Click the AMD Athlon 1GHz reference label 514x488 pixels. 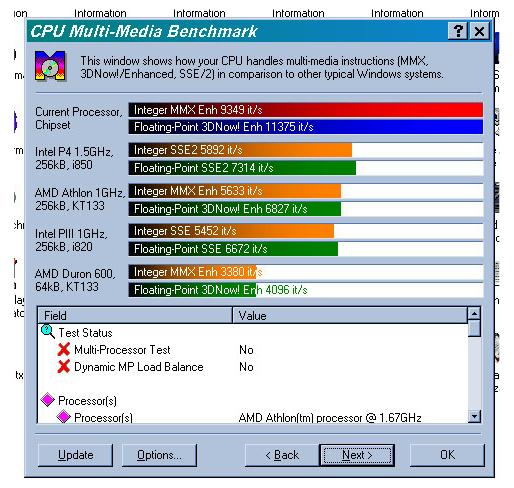point(80,199)
